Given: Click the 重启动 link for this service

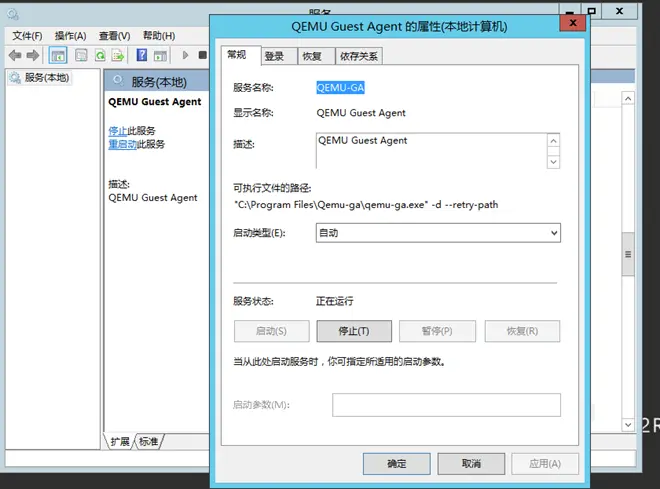Looking at the screenshot, I should (x=122, y=144).
